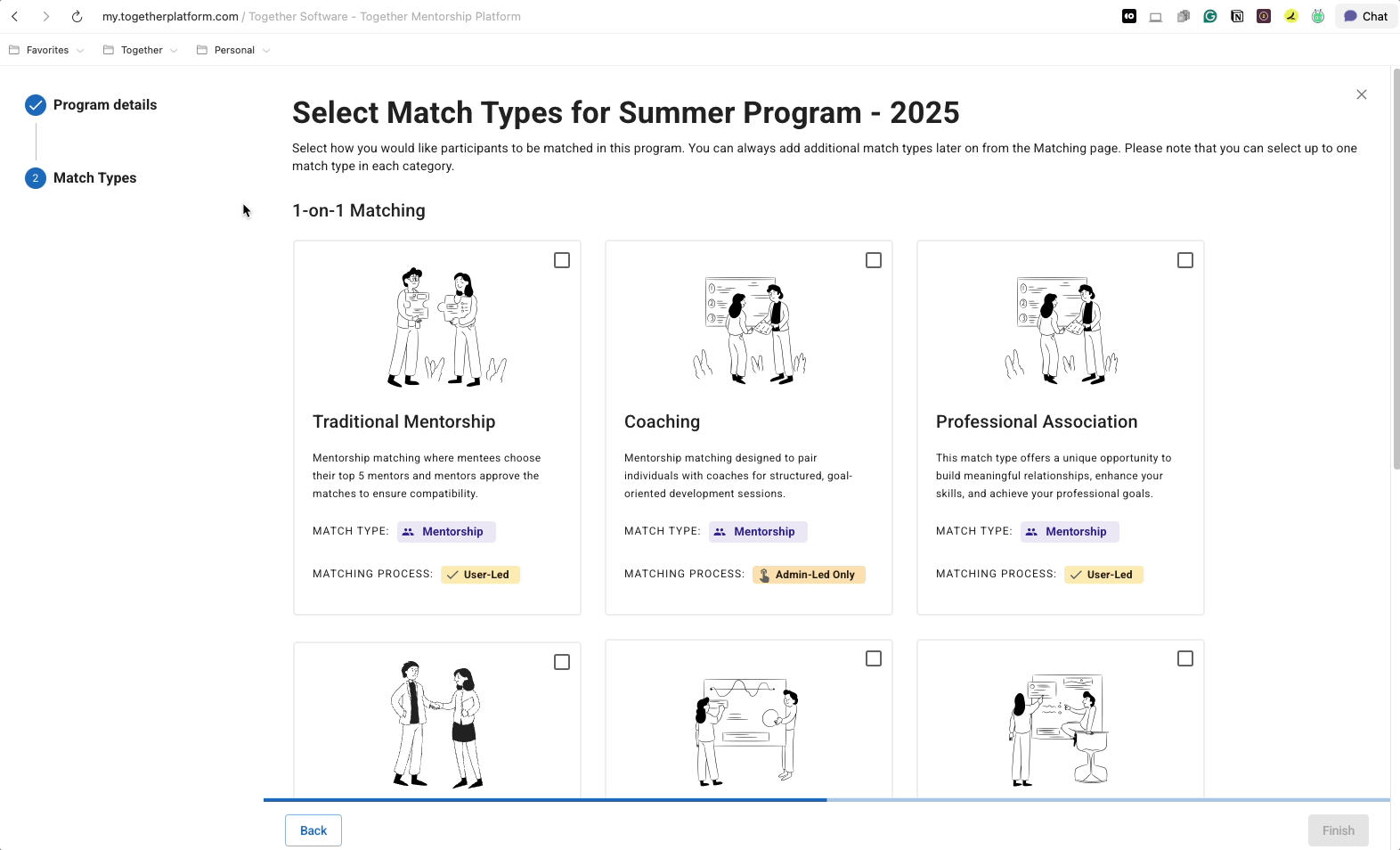Click the laptop icon in browser toolbar
1400x850 pixels.
click(1156, 16)
